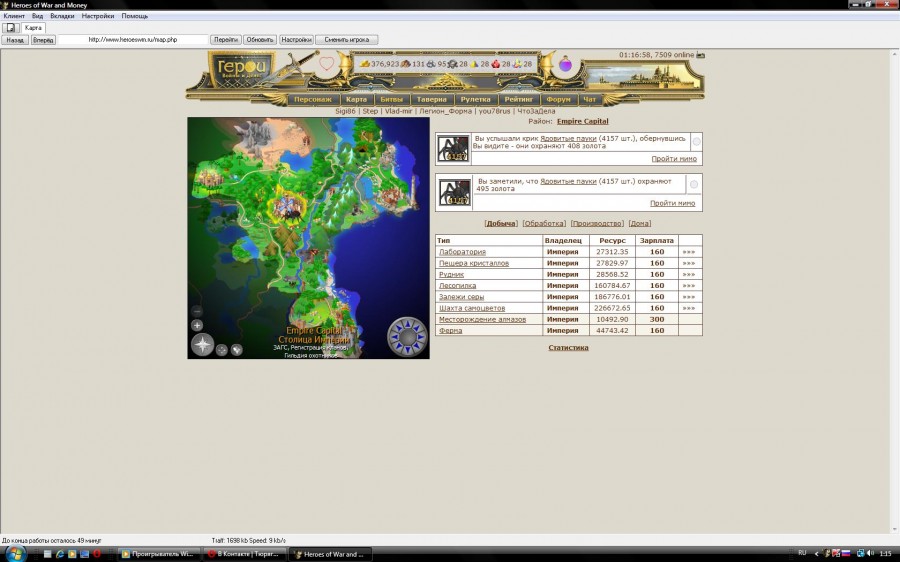Image resolution: width=900 pixels, height=562 pixels.
Task: Open the Пещера кристаллов facility link
Action: [474, 263]
